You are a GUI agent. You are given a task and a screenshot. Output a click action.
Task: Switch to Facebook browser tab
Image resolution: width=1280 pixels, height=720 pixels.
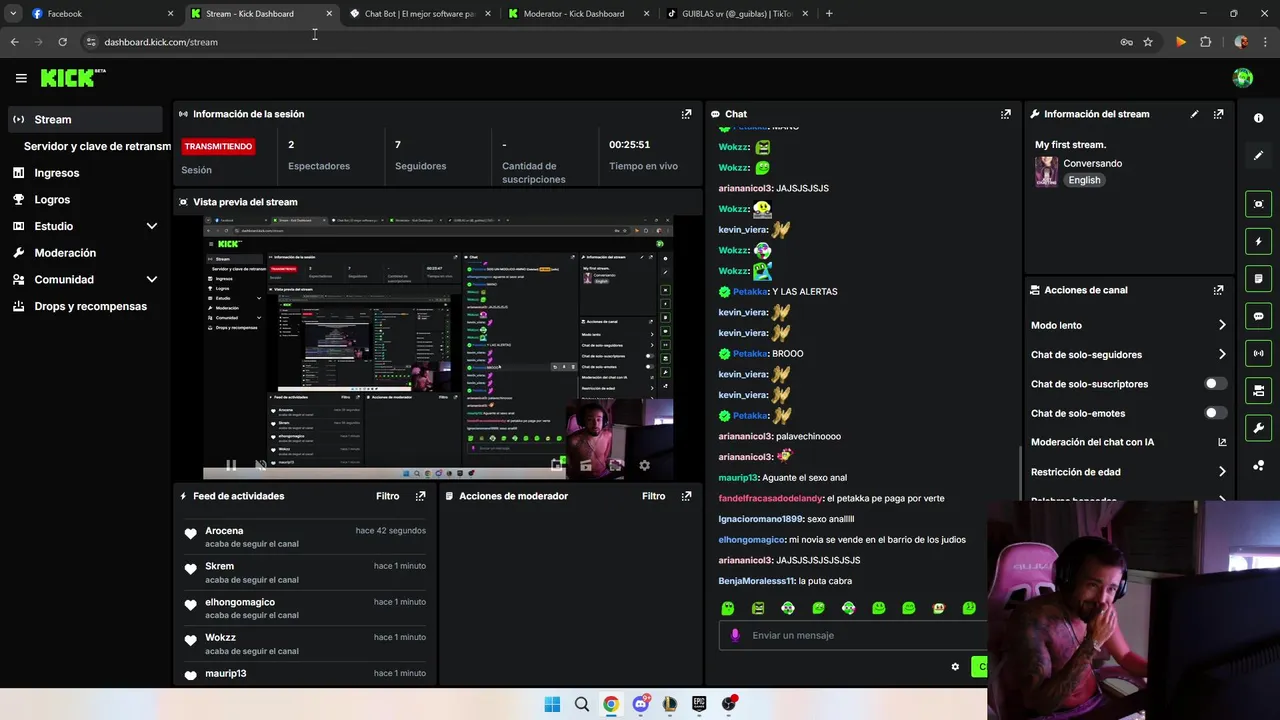100,14
